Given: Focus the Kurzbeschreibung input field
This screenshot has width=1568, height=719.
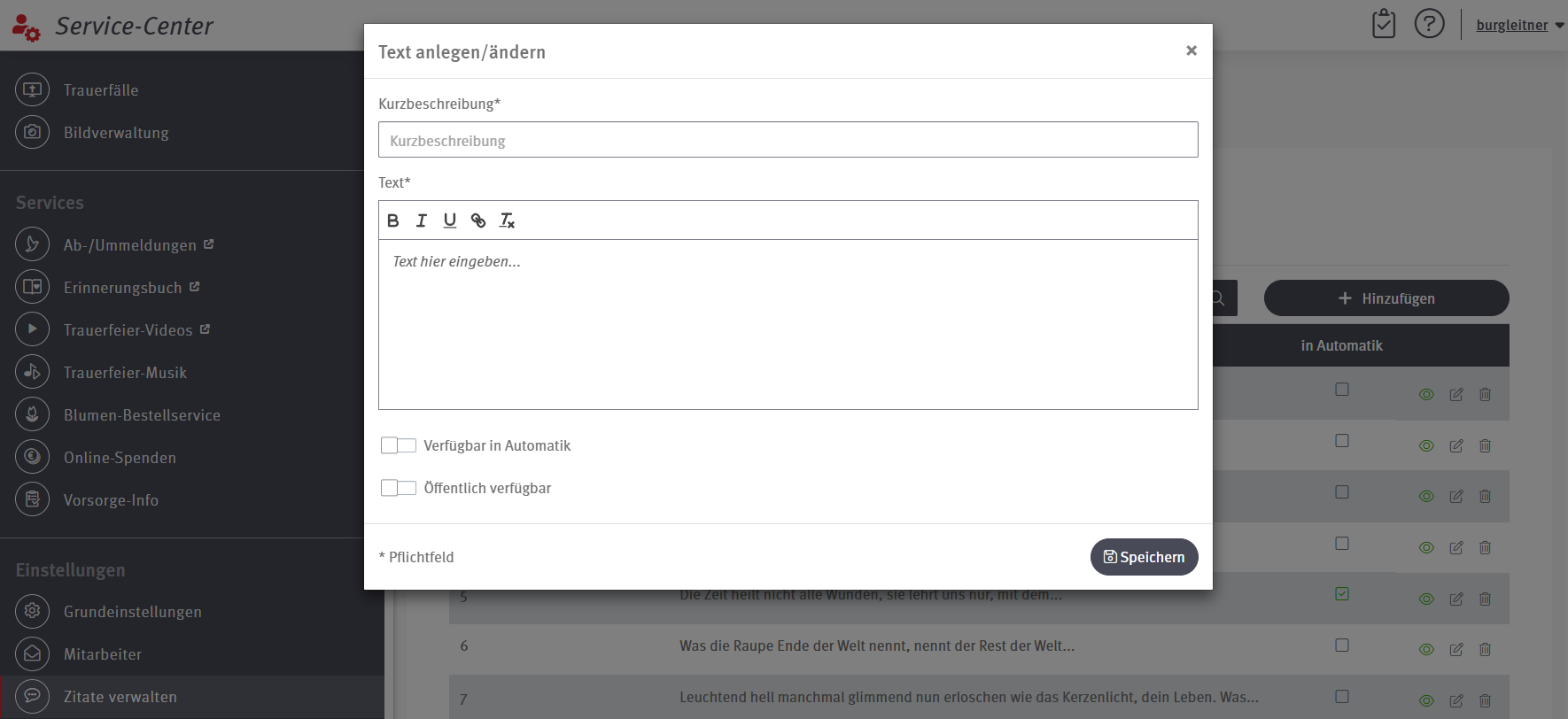Looking at the screenshot, I should coord(788,140).
